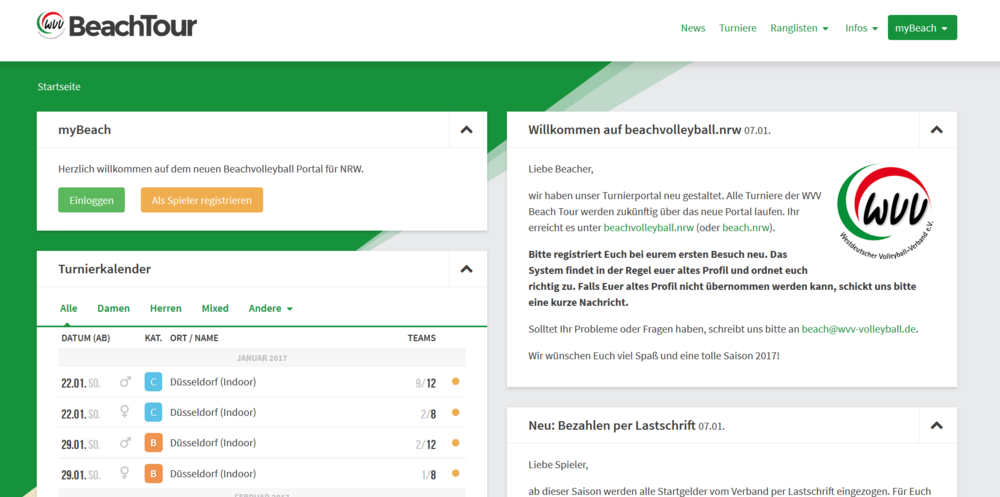Click the 9/12 teams count

425,383
